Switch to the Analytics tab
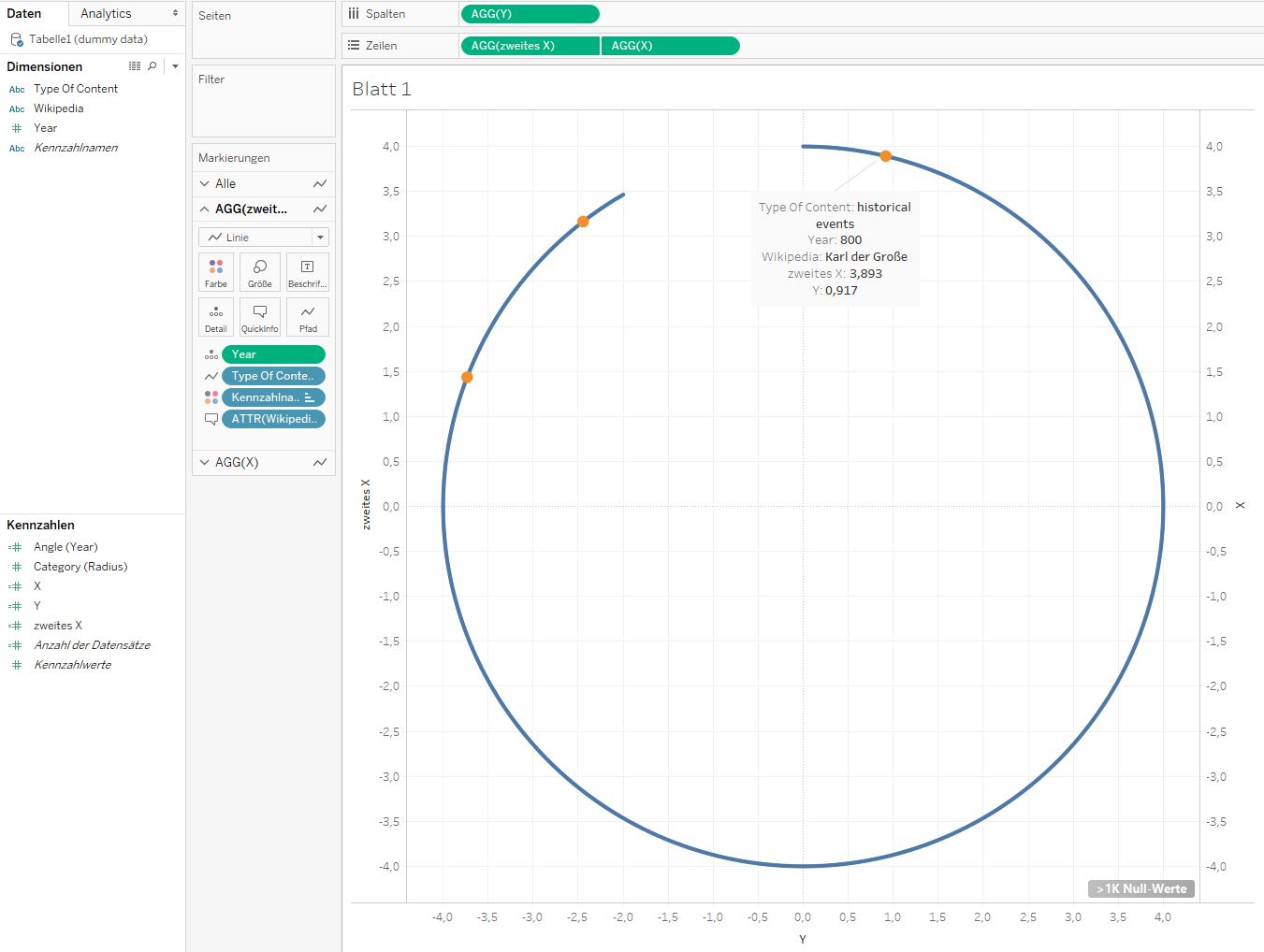This screenshot has height=952, width=1264. pyautogui.click(x=106, y=13)
